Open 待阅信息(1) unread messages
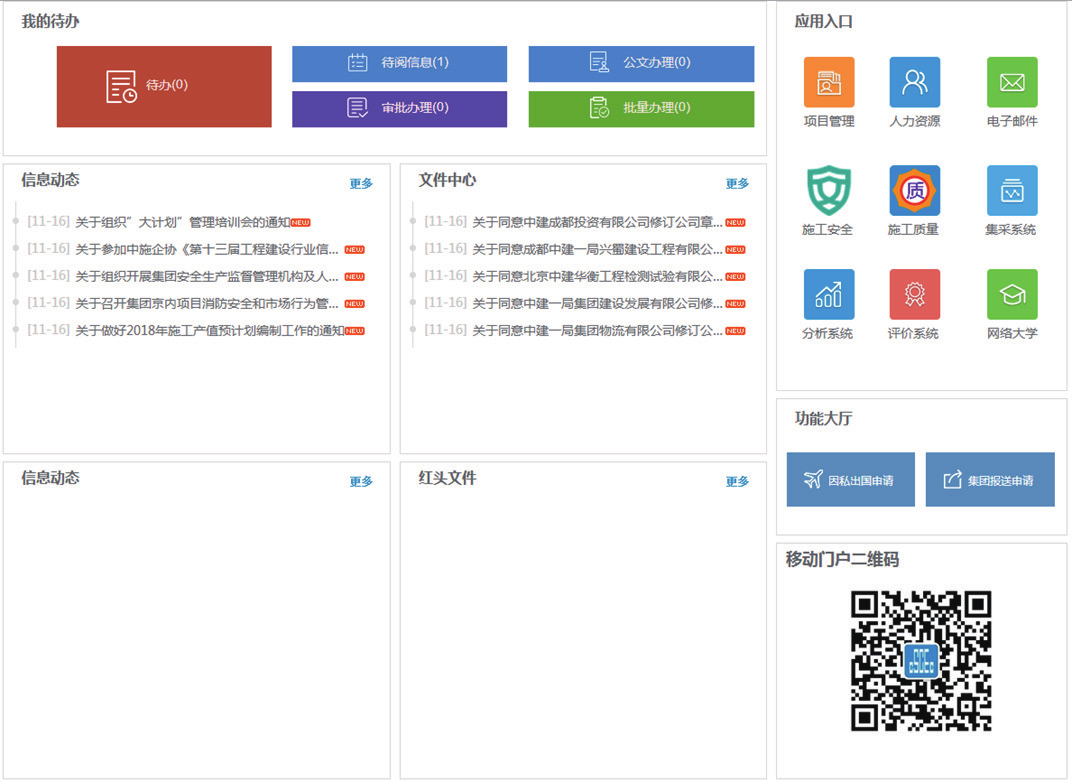The height and width of the screenshot is (782, 1072). 399,63
